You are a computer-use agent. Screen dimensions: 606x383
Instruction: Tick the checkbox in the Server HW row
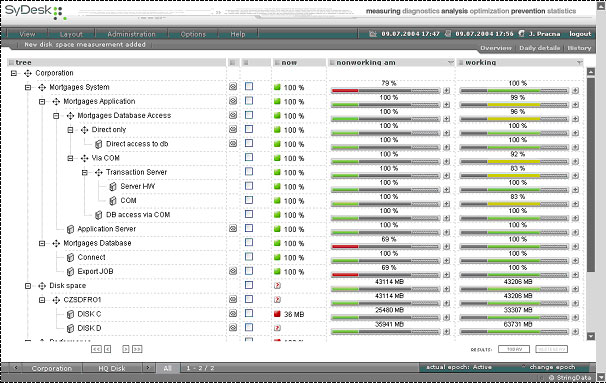[249, 186]
